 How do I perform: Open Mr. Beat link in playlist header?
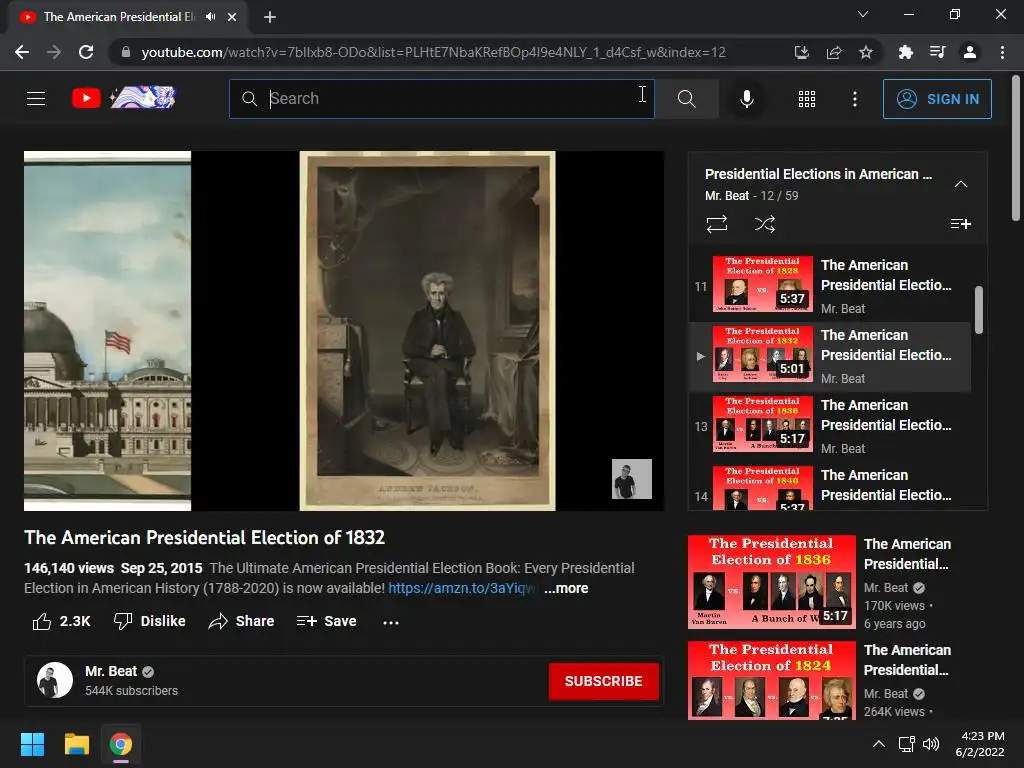click(x=727, y=195)
